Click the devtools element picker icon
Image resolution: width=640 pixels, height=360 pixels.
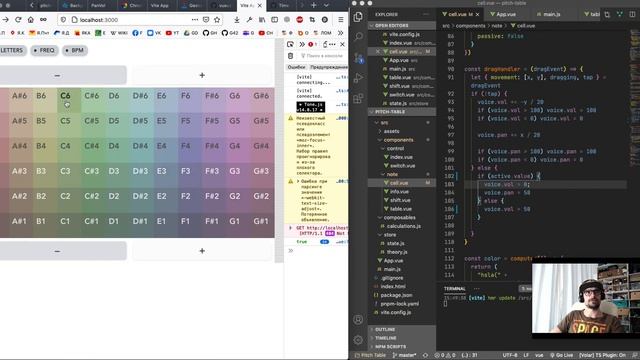coord(290,44)
